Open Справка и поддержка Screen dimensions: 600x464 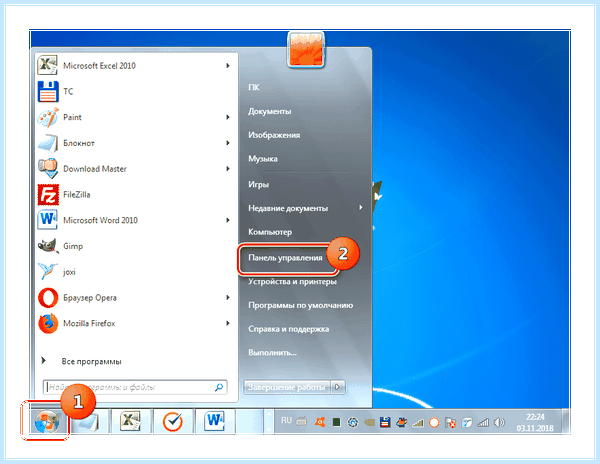coord(289,329)
